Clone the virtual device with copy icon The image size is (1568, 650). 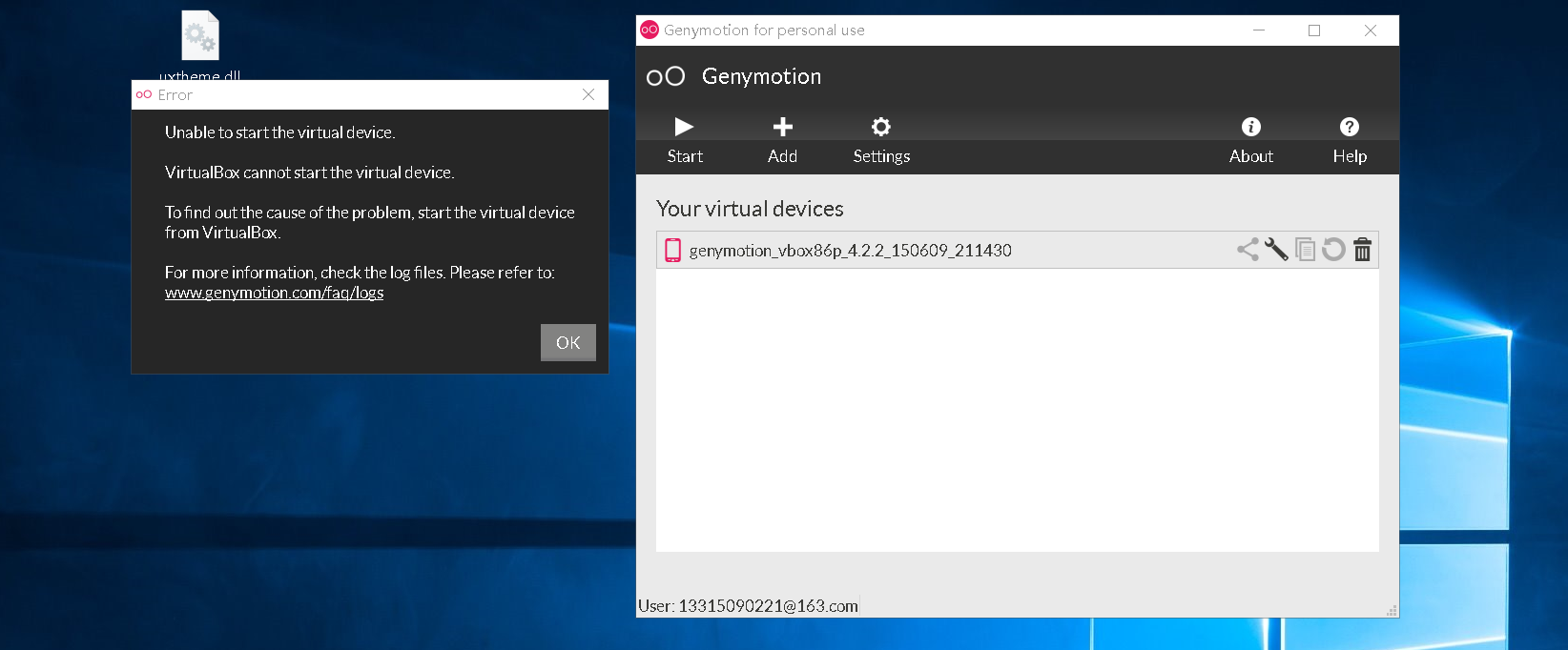coord(1305,250)
